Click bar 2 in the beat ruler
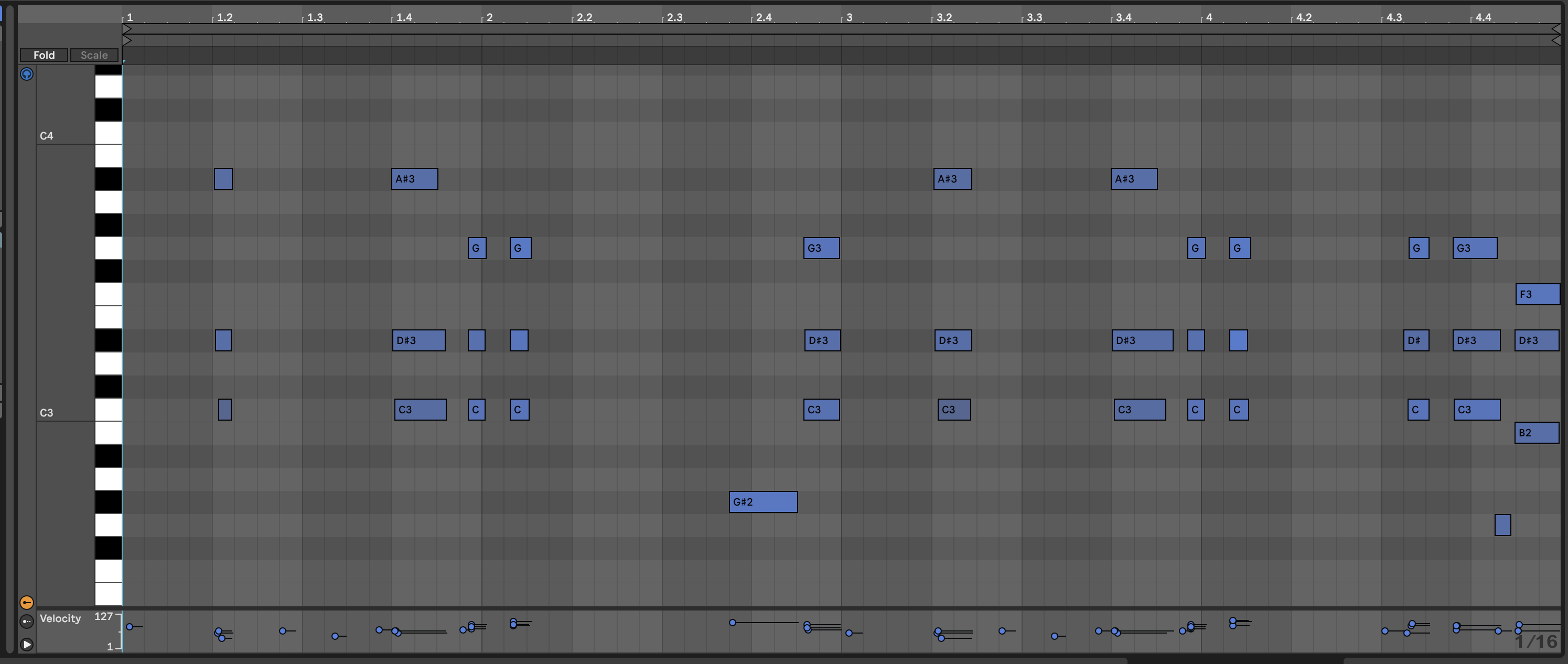The height and width of the screenshot is (664, 1568). pyautogui.click(x=489, y=17)
